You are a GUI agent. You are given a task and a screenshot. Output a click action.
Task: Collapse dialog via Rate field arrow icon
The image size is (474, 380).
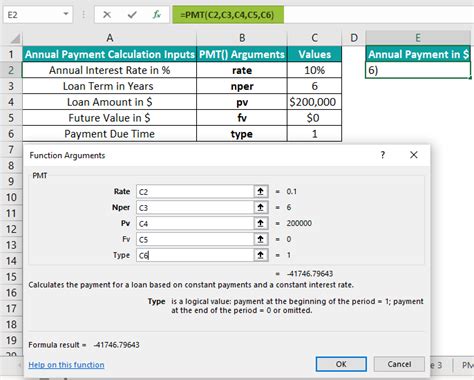[x=261, y=191]
